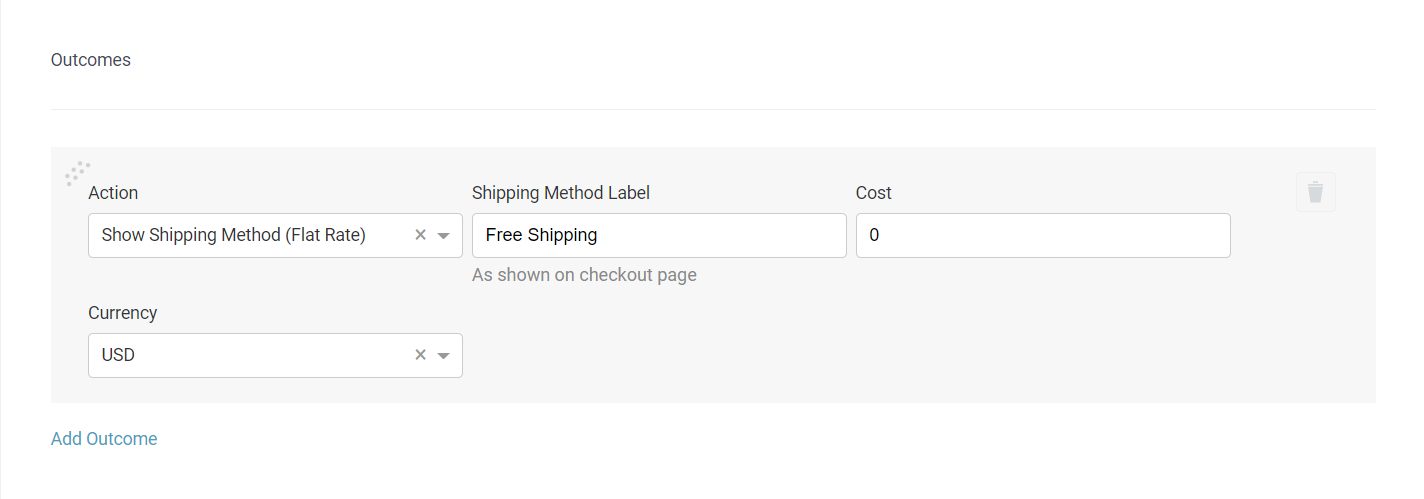The height and width of the screenshot is (499, 1424).
Task: Click the dotted drag handle of the outcome row
Action: [x=77, y=174]
